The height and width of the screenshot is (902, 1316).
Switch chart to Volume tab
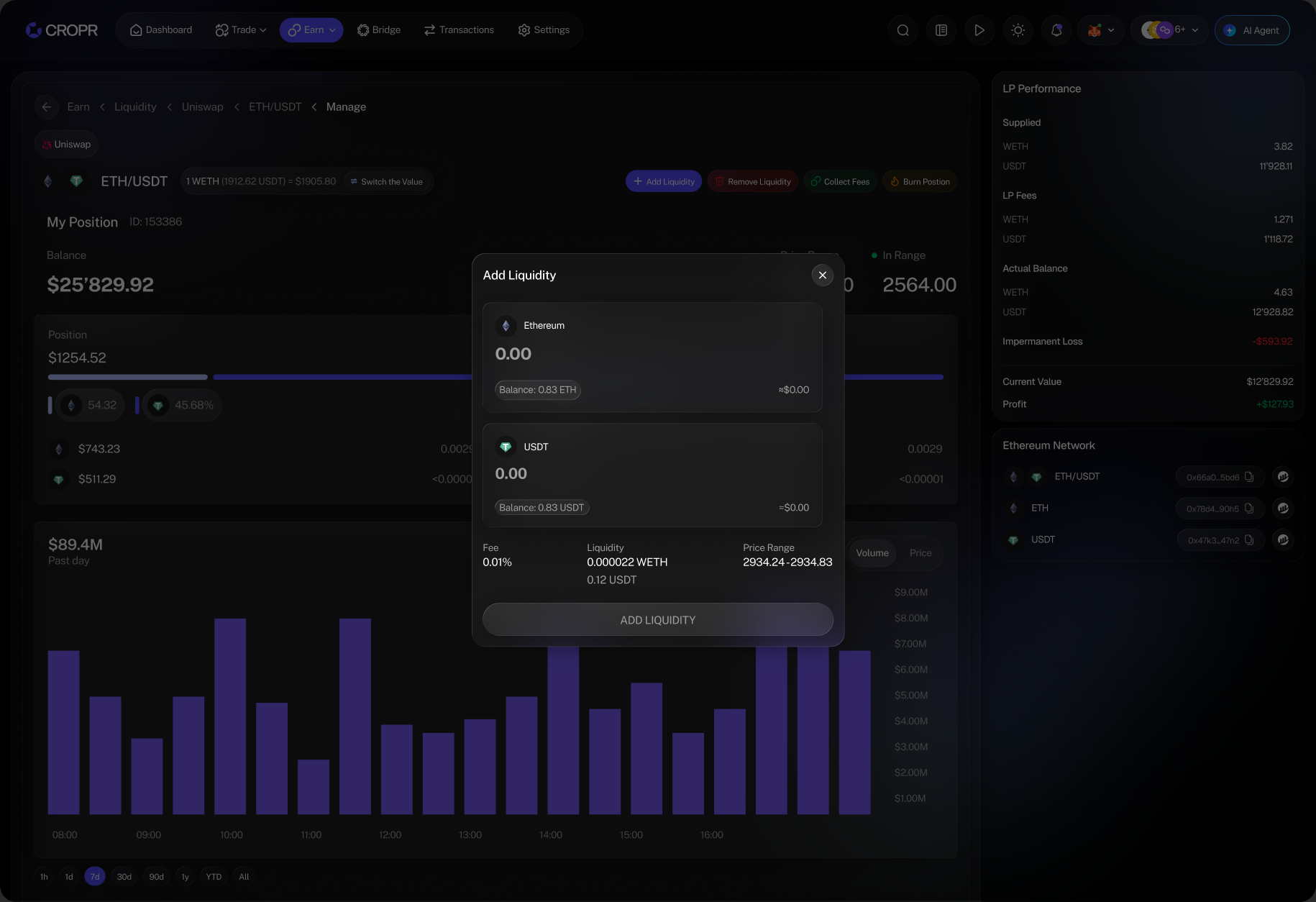pyautogui.click(x=872, y=553)
